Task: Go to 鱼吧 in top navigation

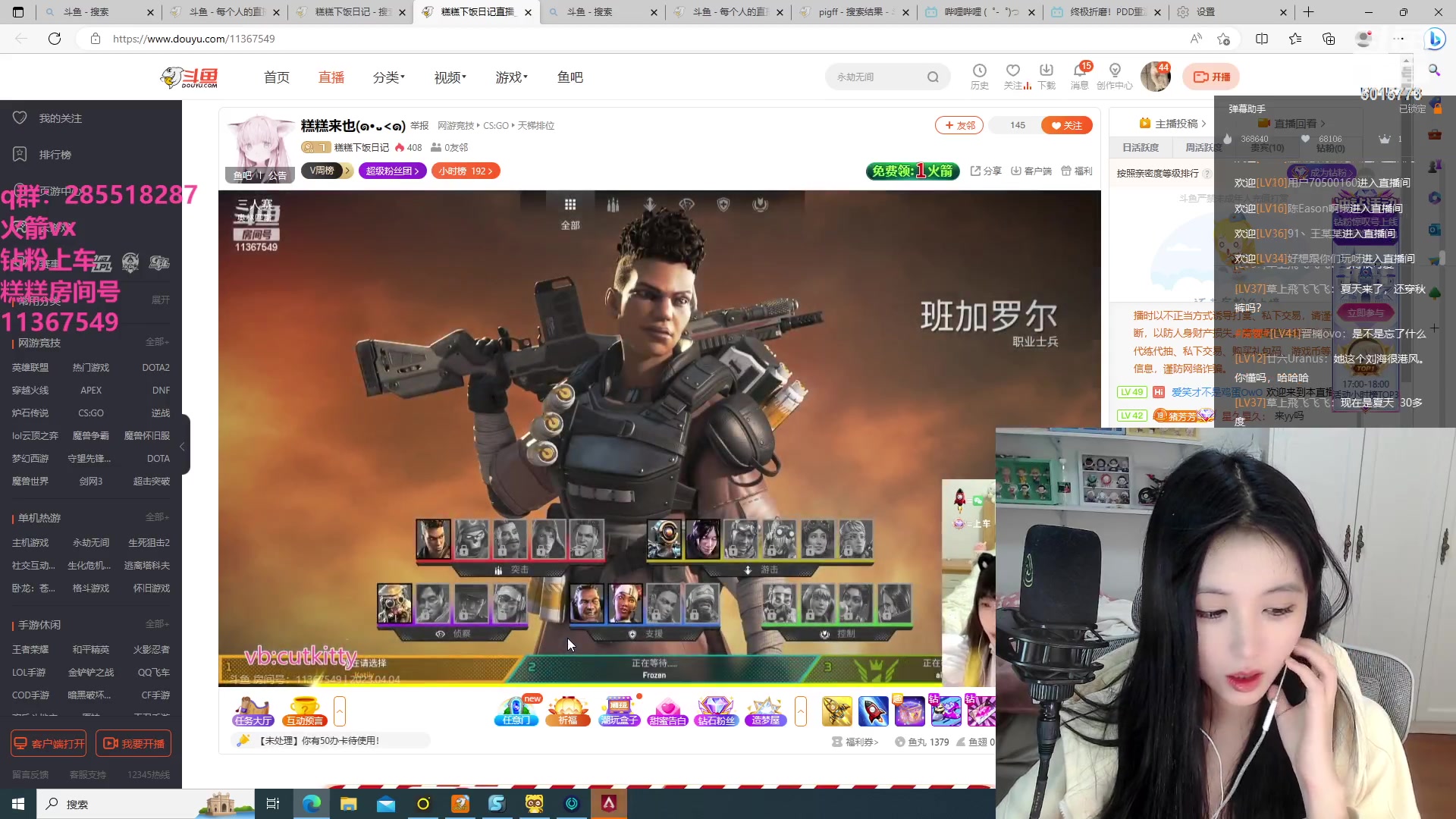Action: point(570,77)
